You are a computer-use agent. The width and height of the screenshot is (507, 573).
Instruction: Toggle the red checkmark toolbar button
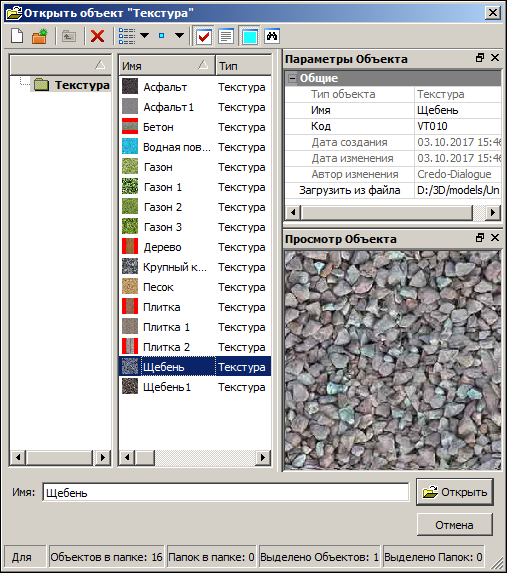point(204,36)
